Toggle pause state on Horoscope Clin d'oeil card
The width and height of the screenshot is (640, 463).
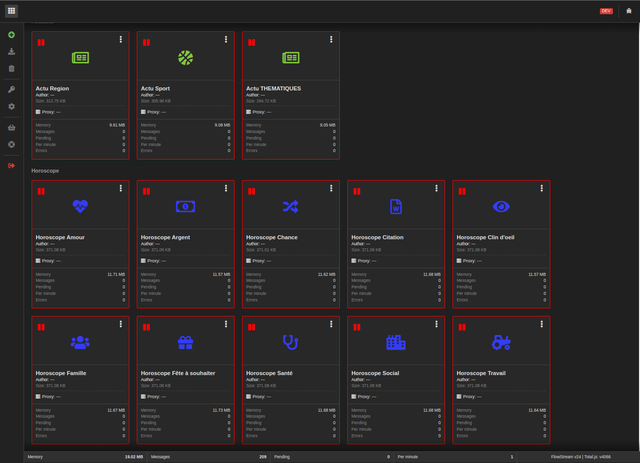(462, 191)
